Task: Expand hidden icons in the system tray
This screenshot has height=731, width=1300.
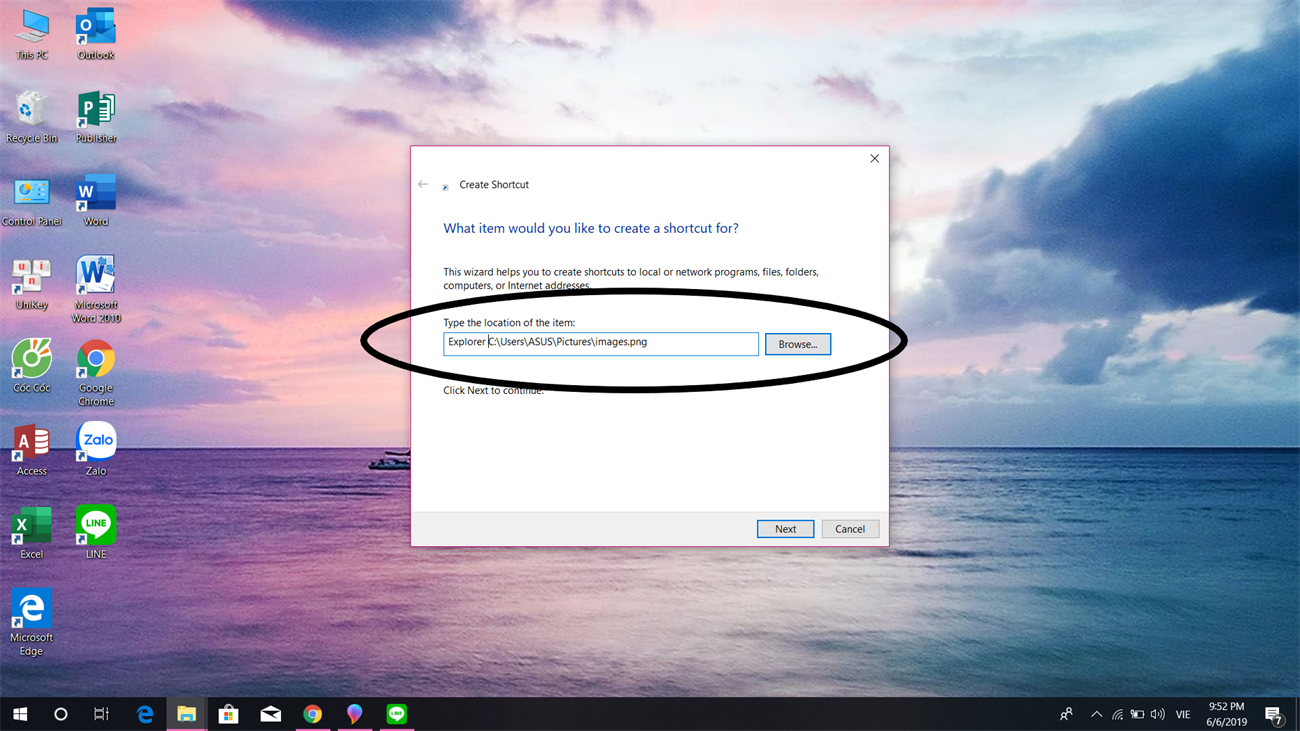Action: tap(1096, 714)
